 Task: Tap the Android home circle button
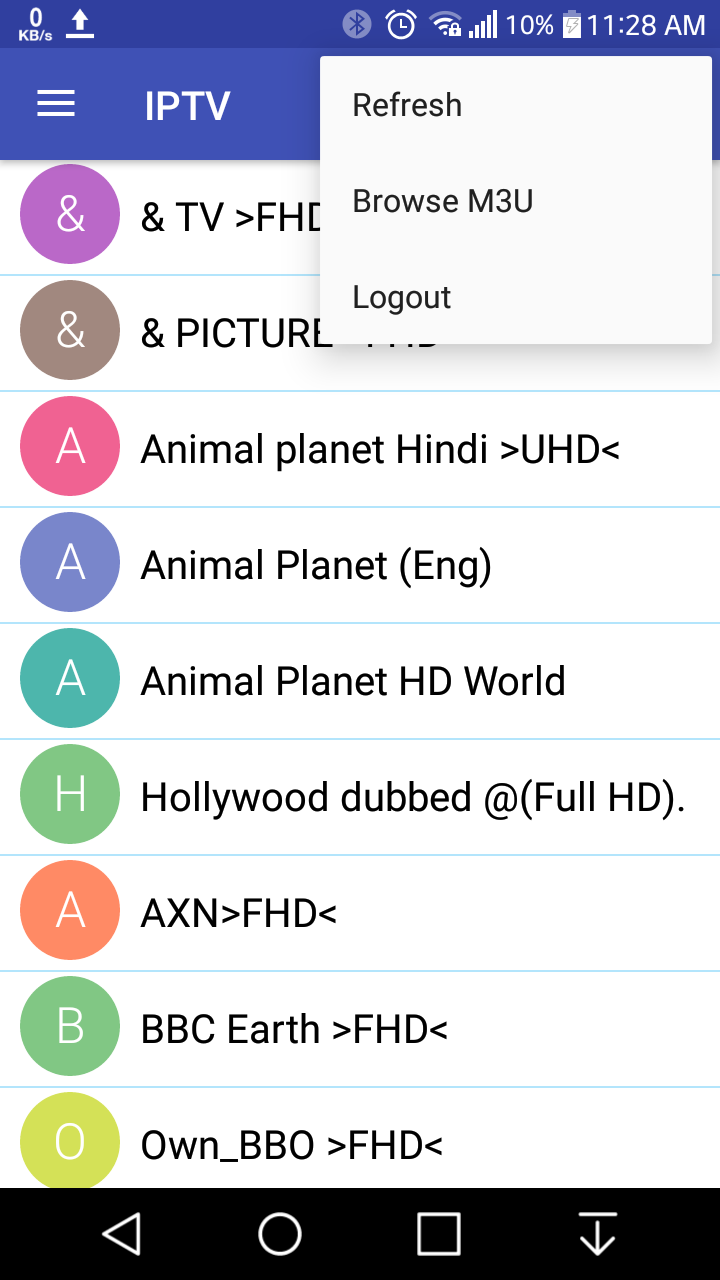(280, 1234)
